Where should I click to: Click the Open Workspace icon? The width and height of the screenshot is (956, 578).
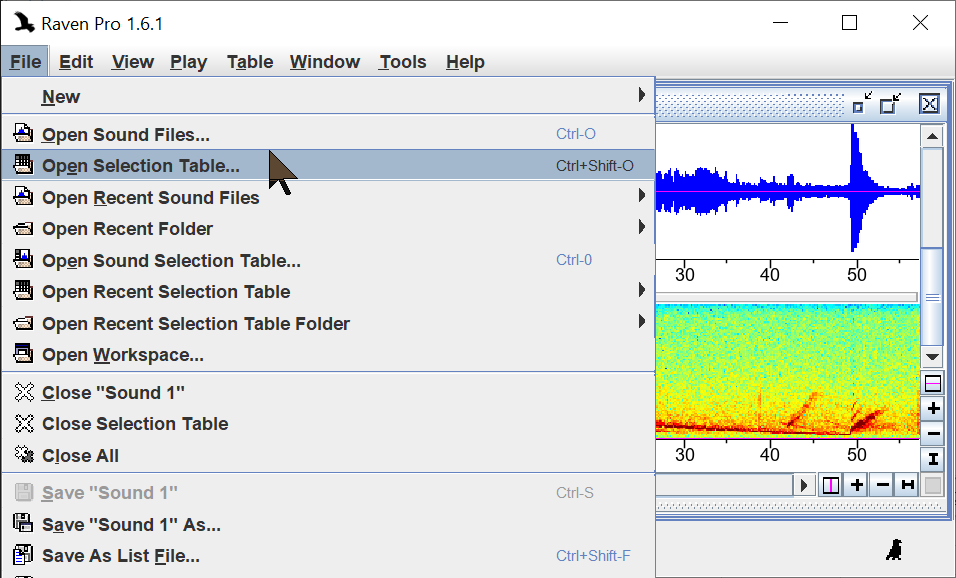pos(23,353)
